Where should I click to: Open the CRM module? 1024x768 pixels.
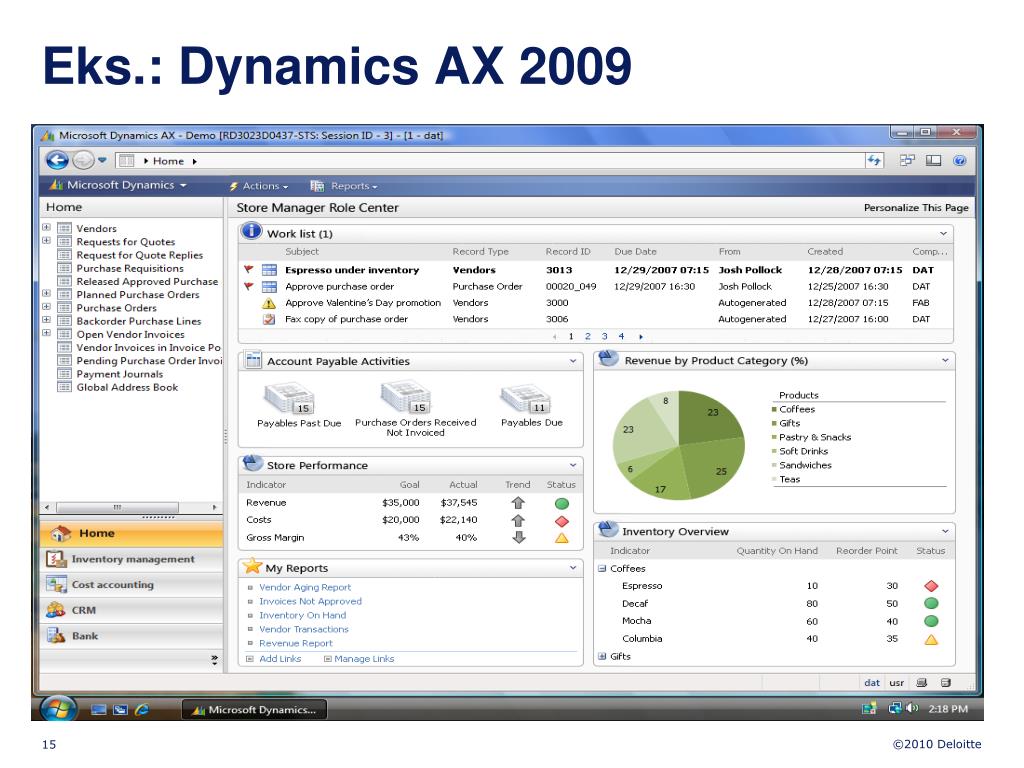coord(131,611)
